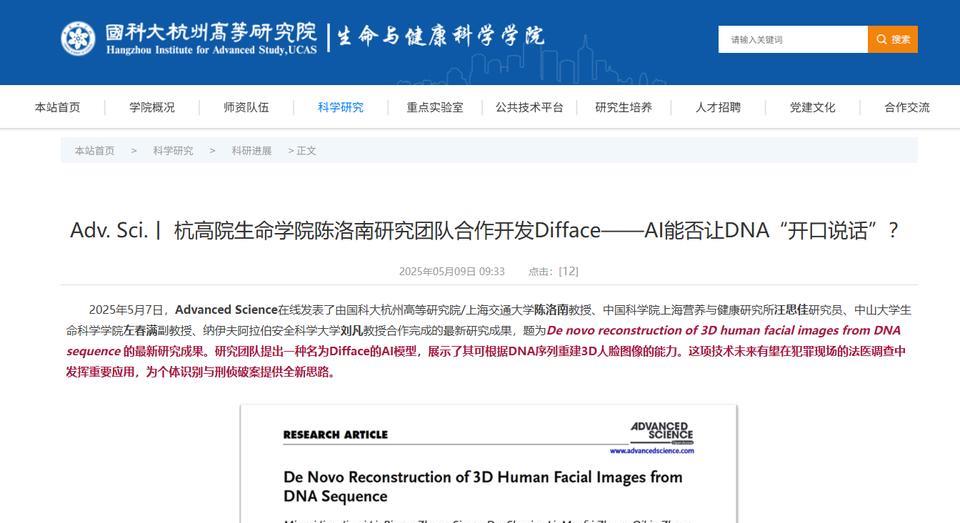Open the 师资队伍 navigation menu item
960x523 pixels.
246,107
